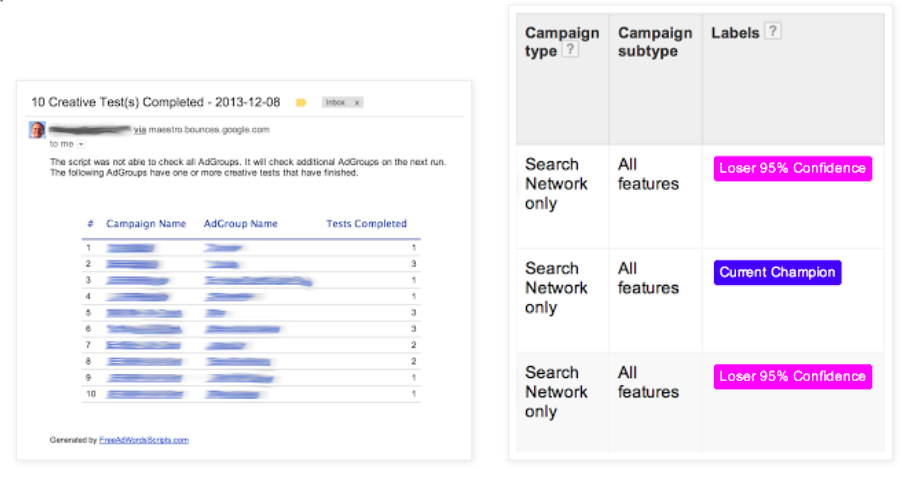Viewport: 911px width, 478px height.
Task: Select row 1 campaign name in table
Action: tap(130, 248)
